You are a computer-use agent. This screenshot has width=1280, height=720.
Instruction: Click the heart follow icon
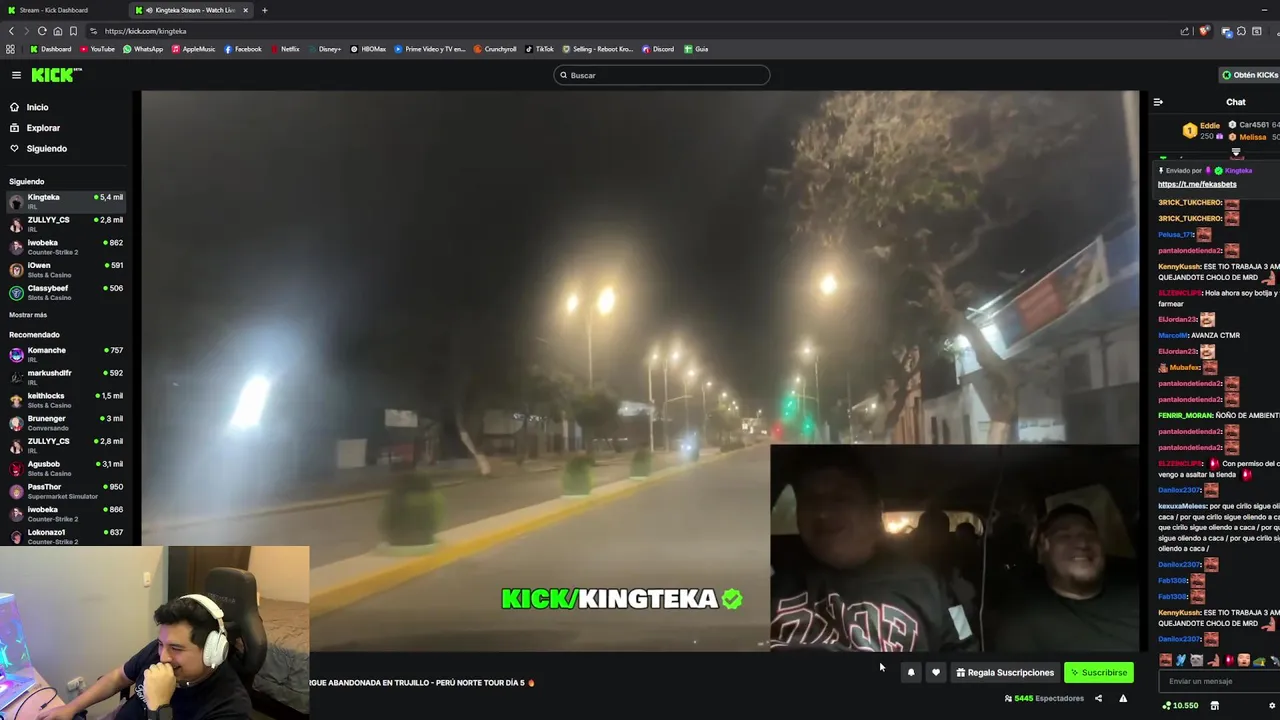pyautogui.click(x=936, y=673)
